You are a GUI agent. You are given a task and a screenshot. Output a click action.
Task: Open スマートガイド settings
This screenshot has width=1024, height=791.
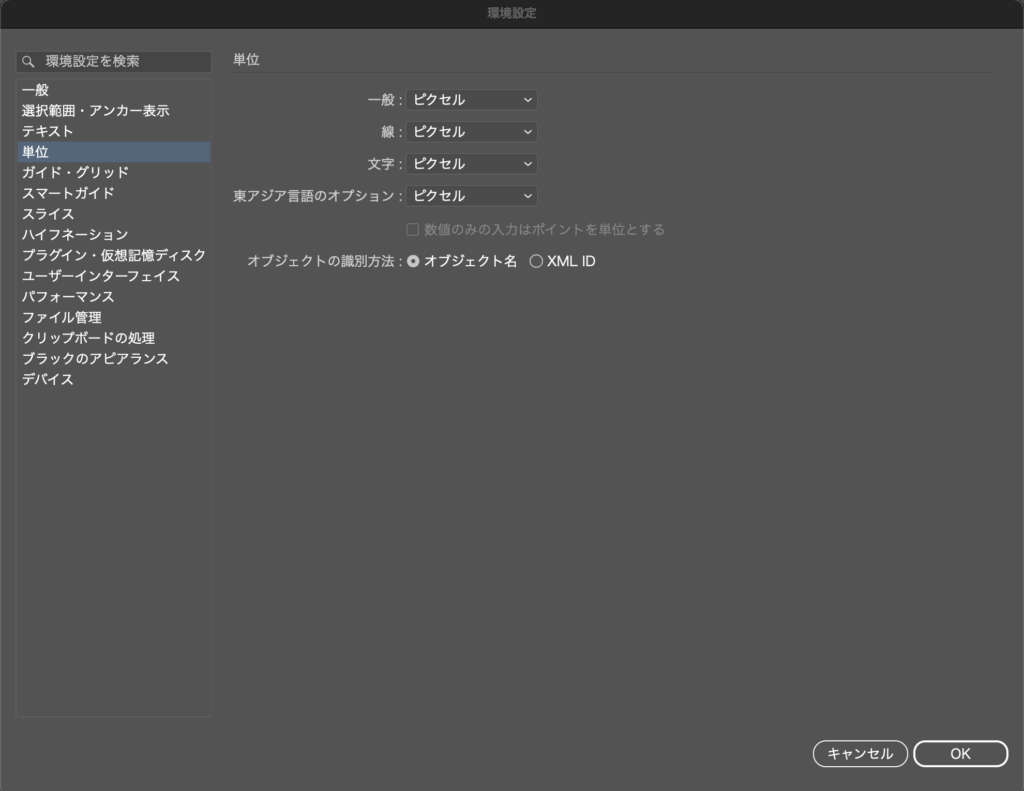point(68,193)
